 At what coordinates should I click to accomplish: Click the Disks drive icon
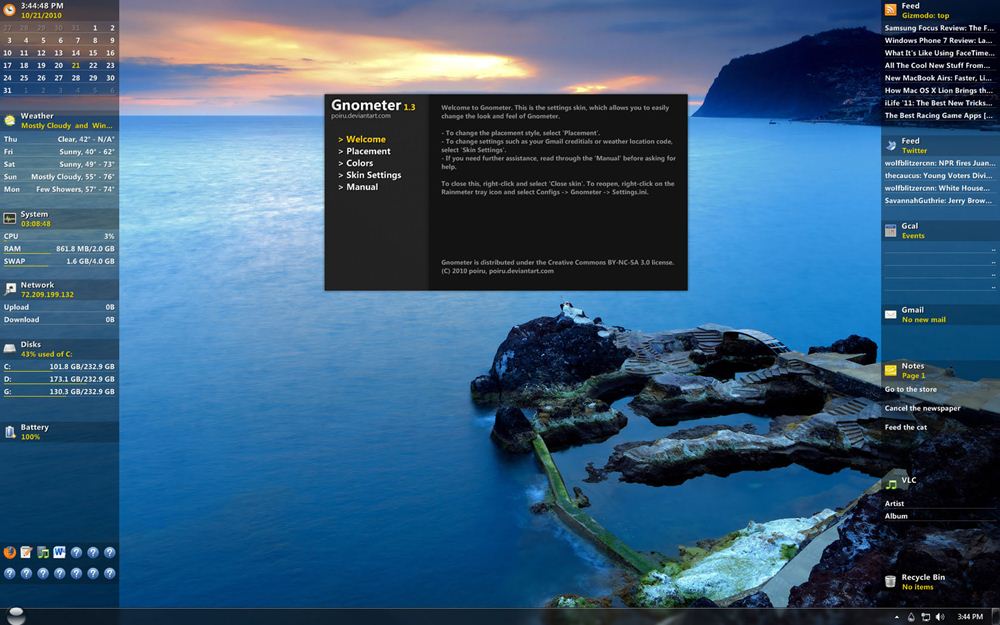9,347
